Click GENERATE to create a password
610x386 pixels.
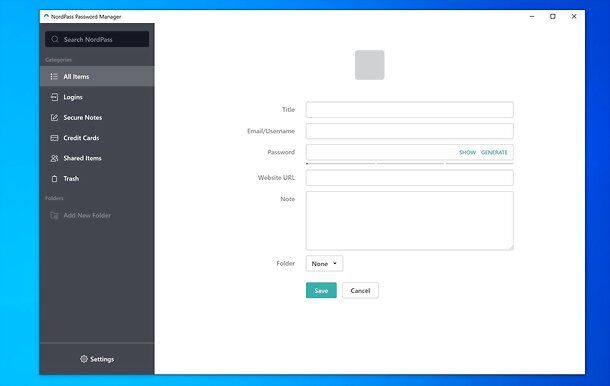click(494, 153)
